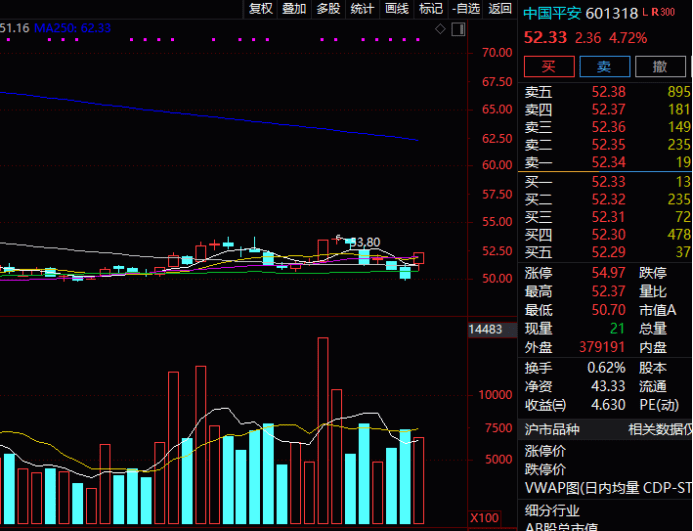The height and width of the screenshot is (531, 693).
Task: Select 买四 bid price 52.30
Action: point(609,234)
